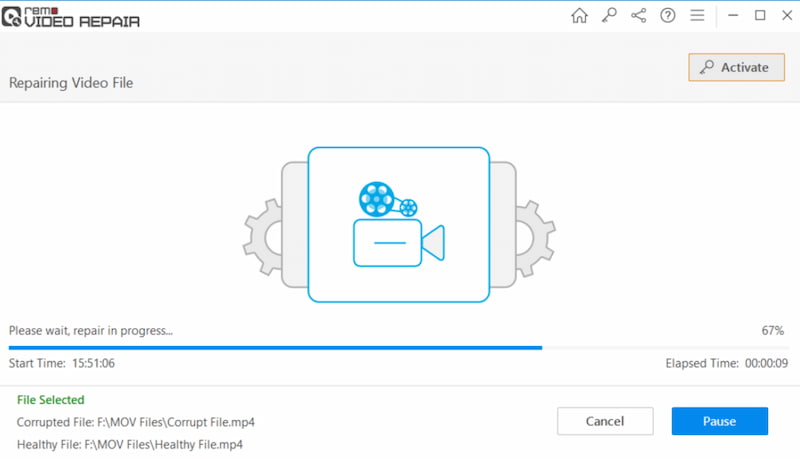Close the Remo Video Repair window
800x459 pixels.
point(787,16)
